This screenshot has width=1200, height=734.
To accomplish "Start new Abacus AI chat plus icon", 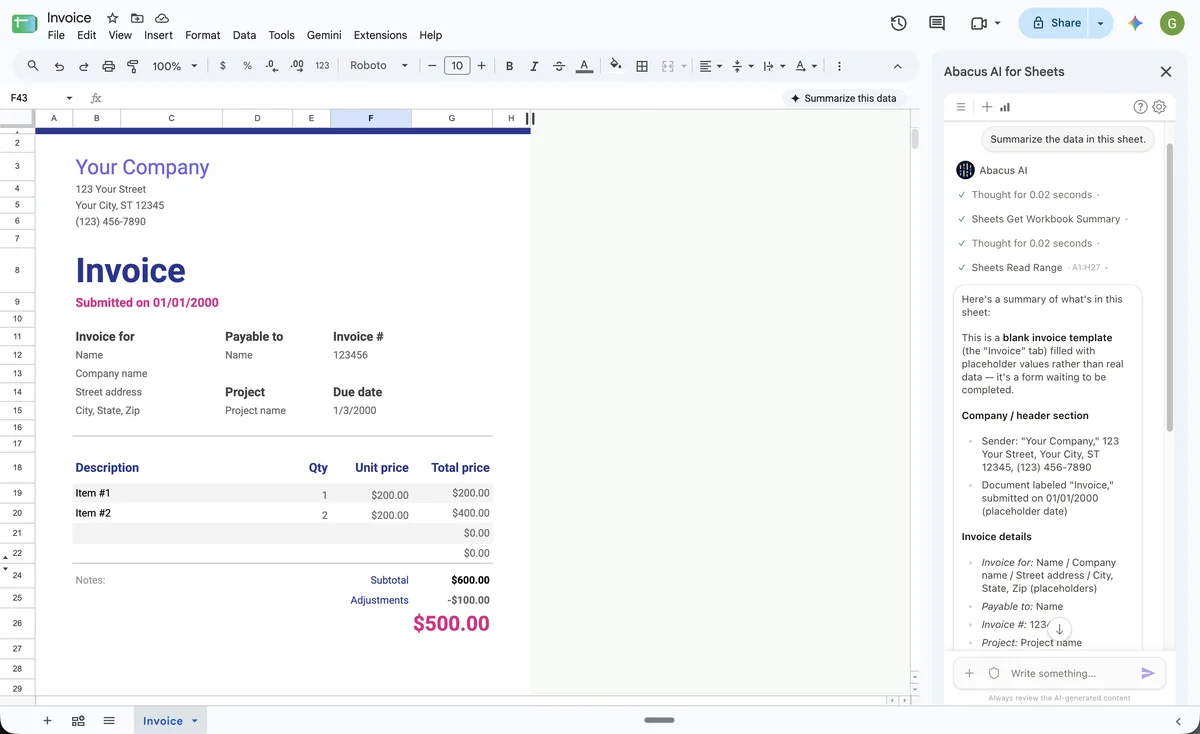I will coord(987,107).
